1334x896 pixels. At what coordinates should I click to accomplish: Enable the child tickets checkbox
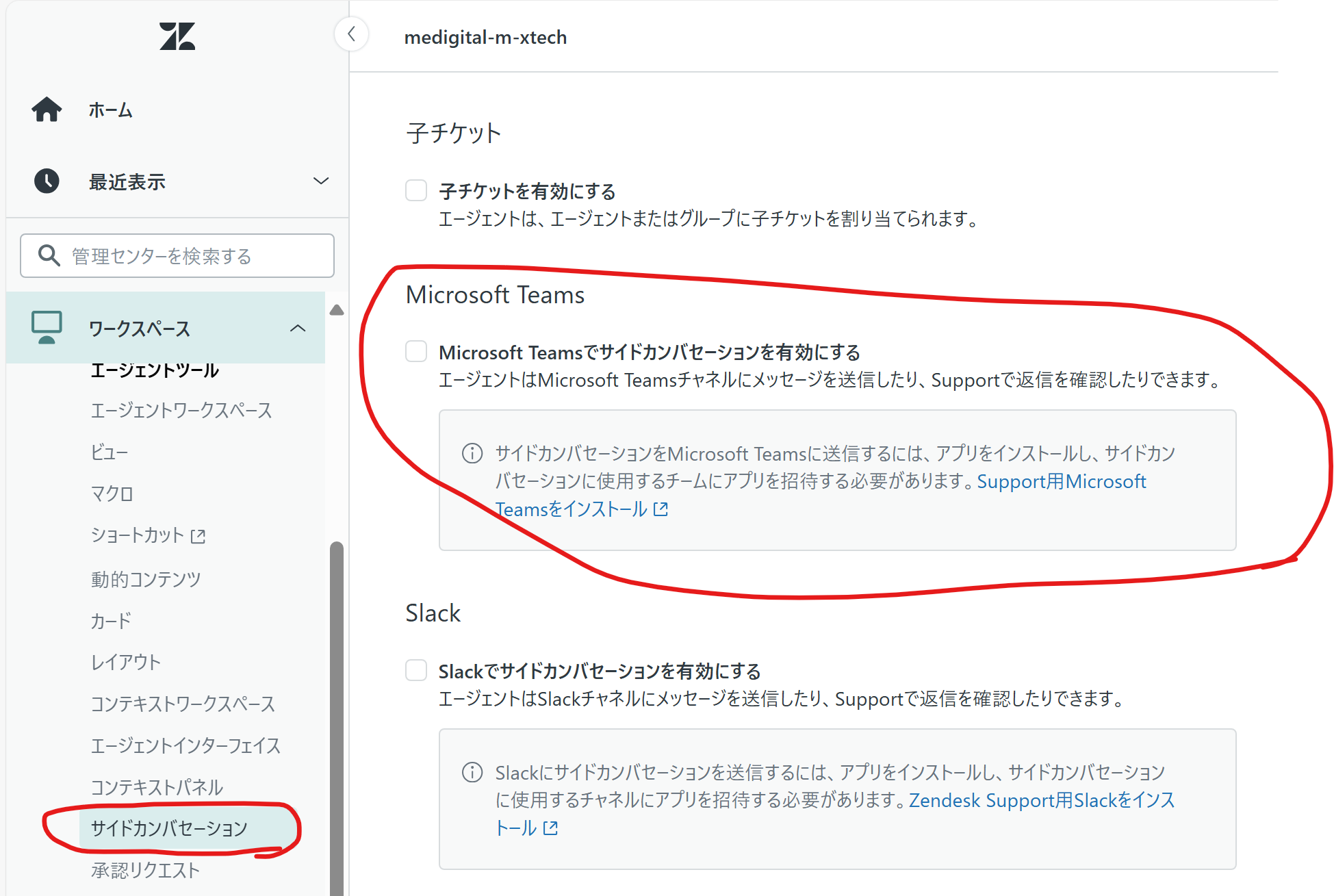[416, 190]
